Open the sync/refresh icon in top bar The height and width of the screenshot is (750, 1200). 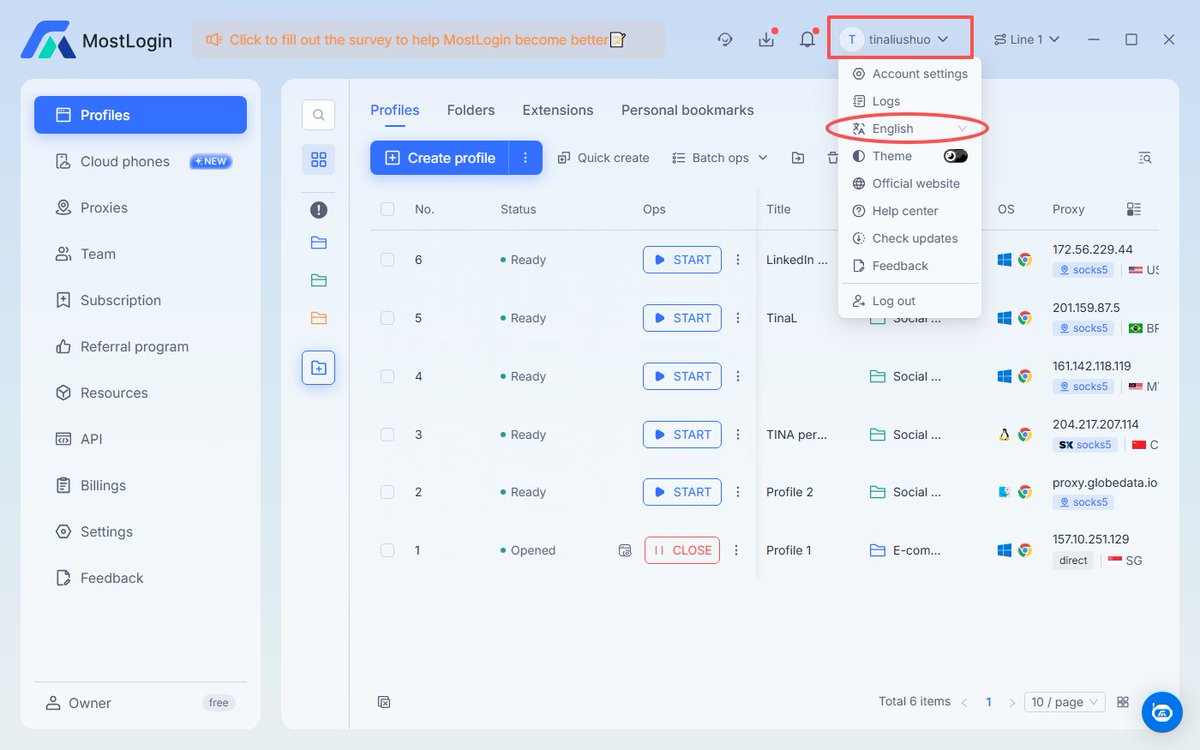point(725,39)
